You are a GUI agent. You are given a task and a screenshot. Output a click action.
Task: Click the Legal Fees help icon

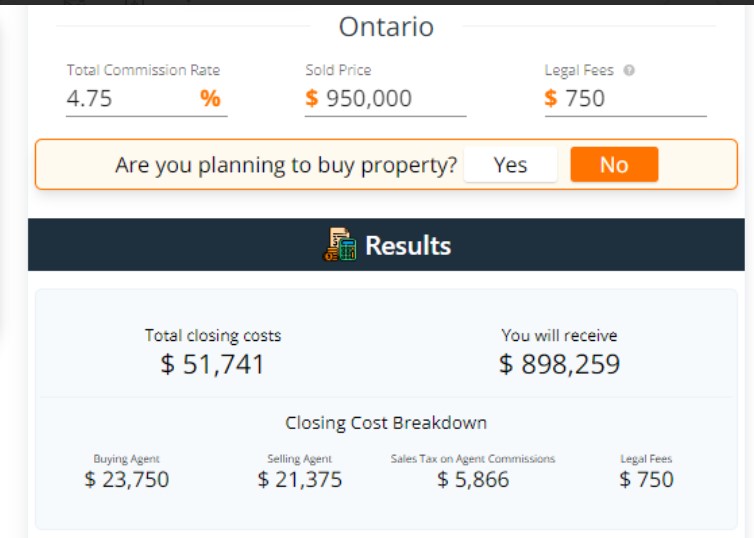click(629, 70)
